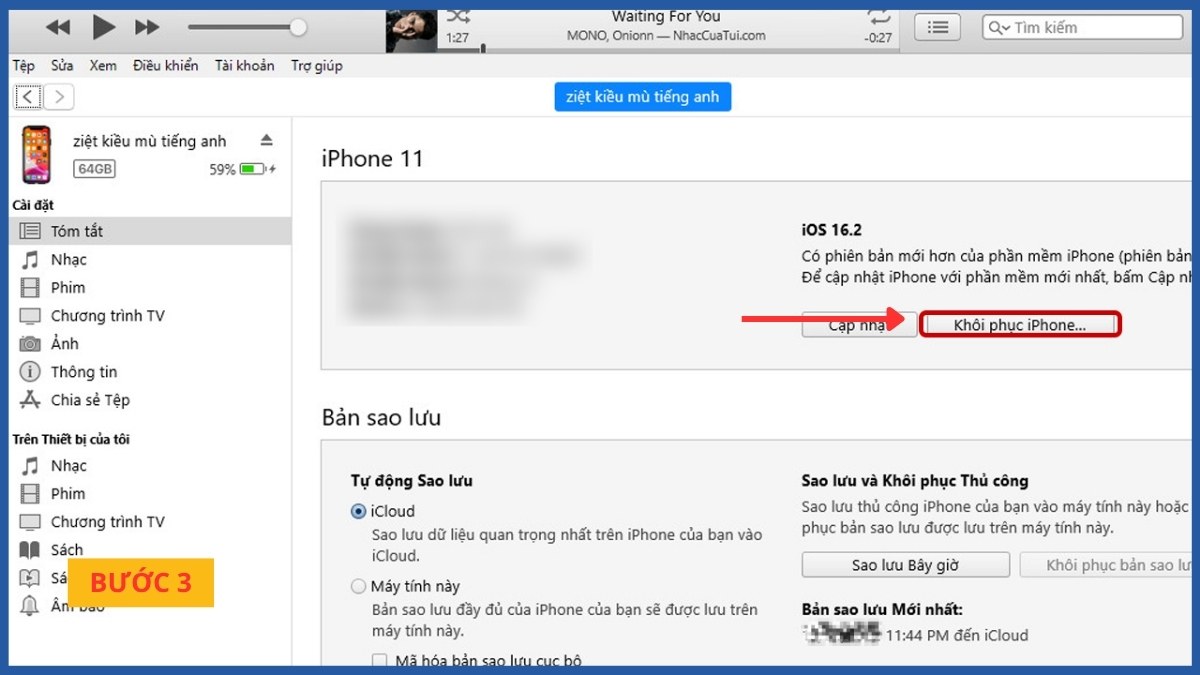
Task: Click the Tìm kiếm search field
Action: [1083, 27]
